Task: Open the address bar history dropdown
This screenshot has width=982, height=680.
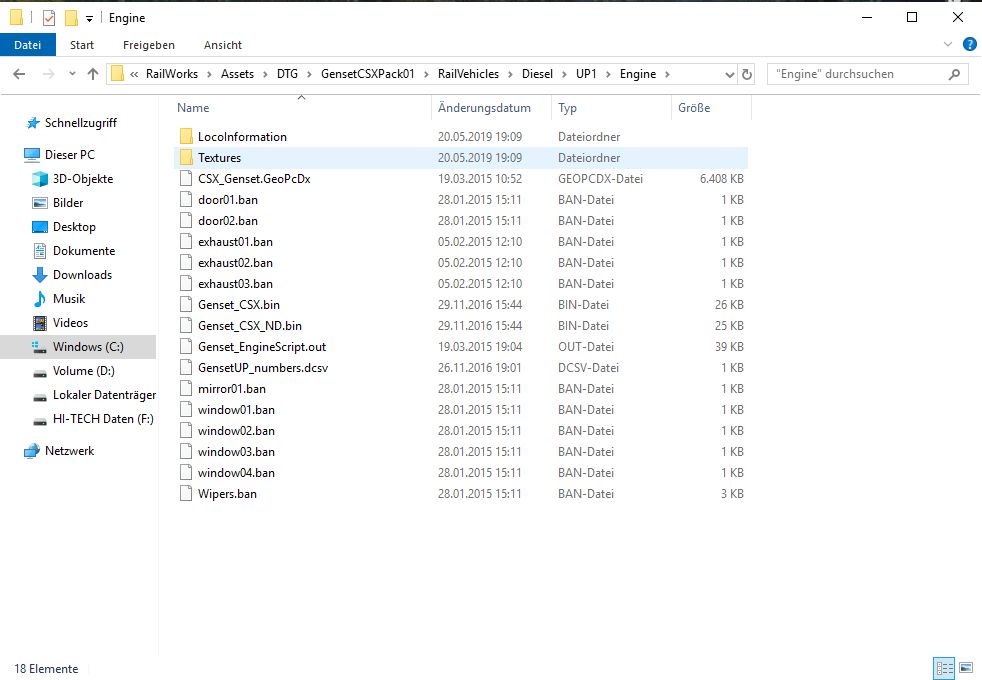Action: [x=729, y=74]
